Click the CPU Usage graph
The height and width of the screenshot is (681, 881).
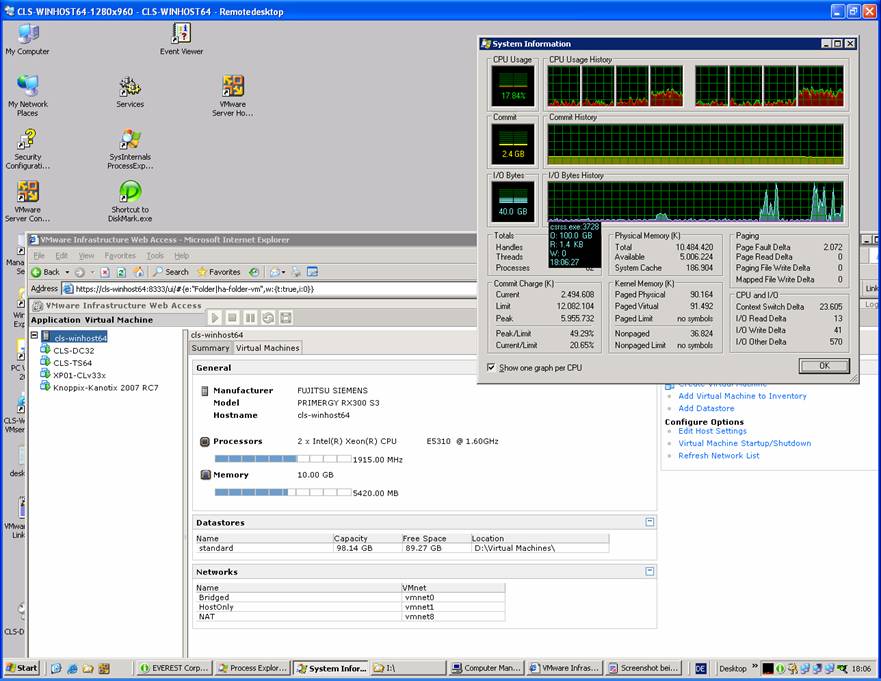click(x=513, y=86)
